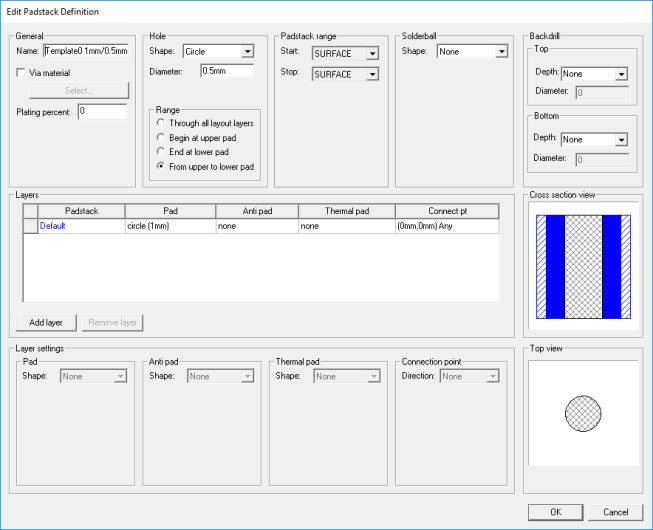This screenshot has height=530, width=653.
Task: Enable the Via material checkbox
Action: coord(20,73)
